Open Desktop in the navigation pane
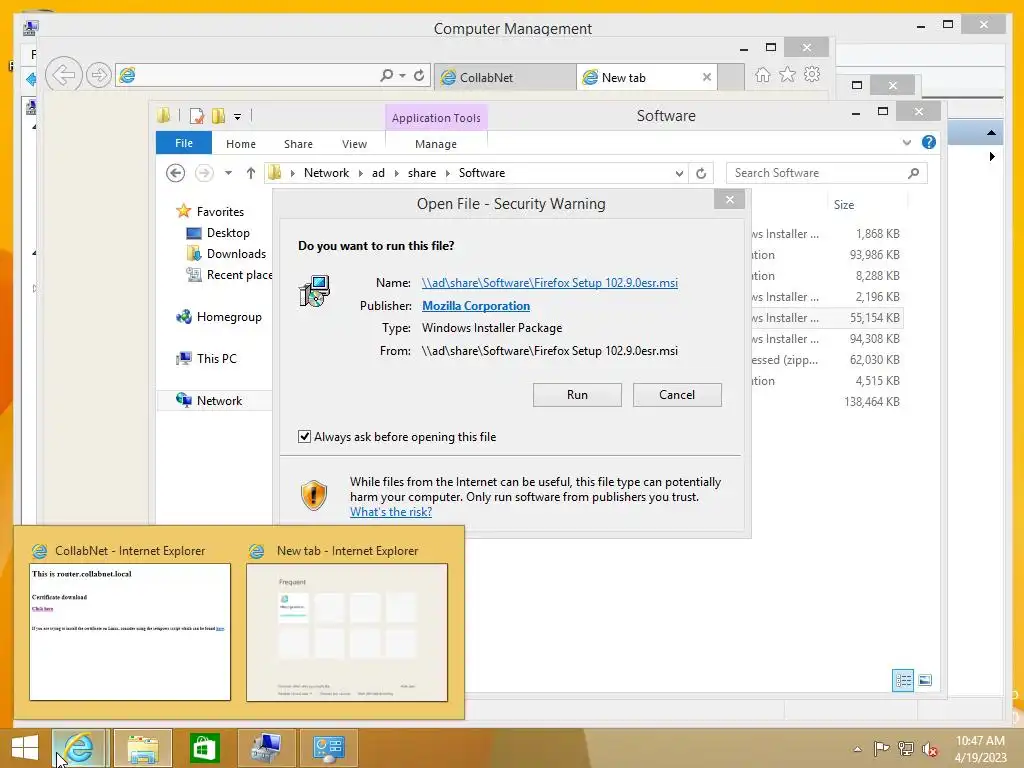The image size is (1024, 768). point(228,232)
